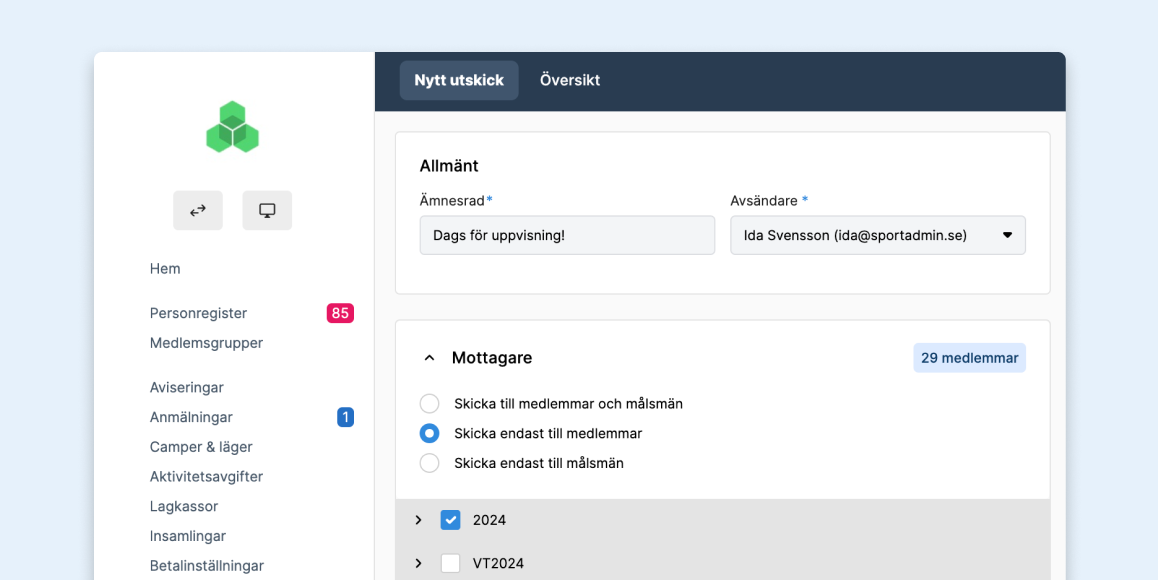Click the Ämnesrad input field

(567, 235)
